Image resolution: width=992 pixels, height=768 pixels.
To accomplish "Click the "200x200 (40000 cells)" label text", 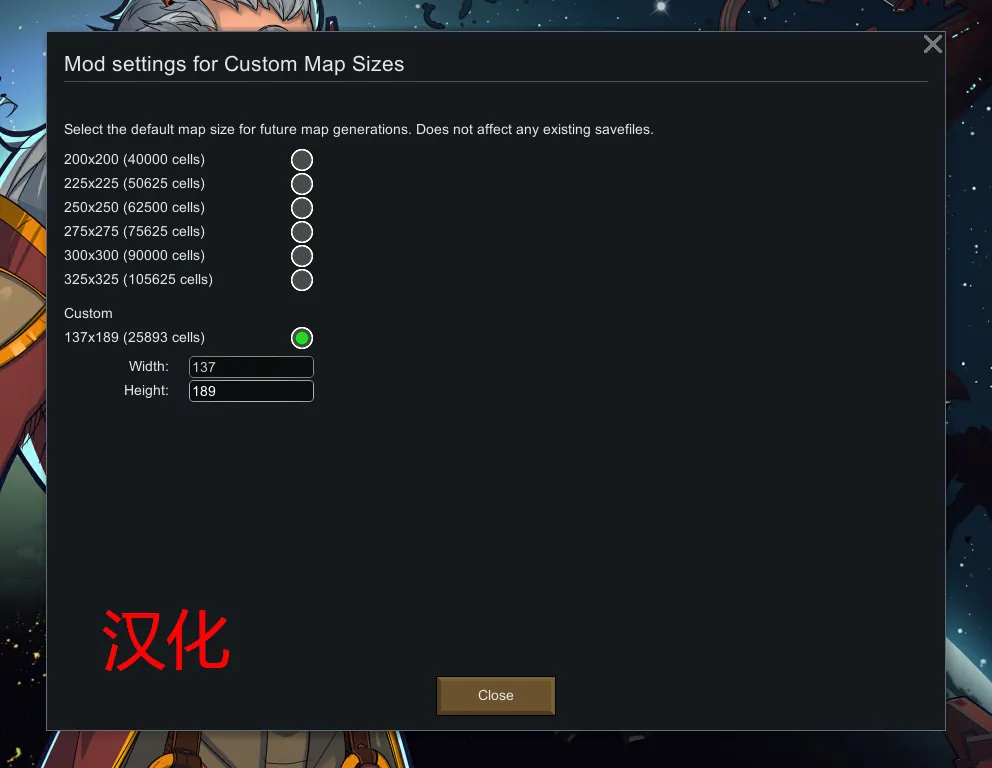I will (x=134, y=159).
